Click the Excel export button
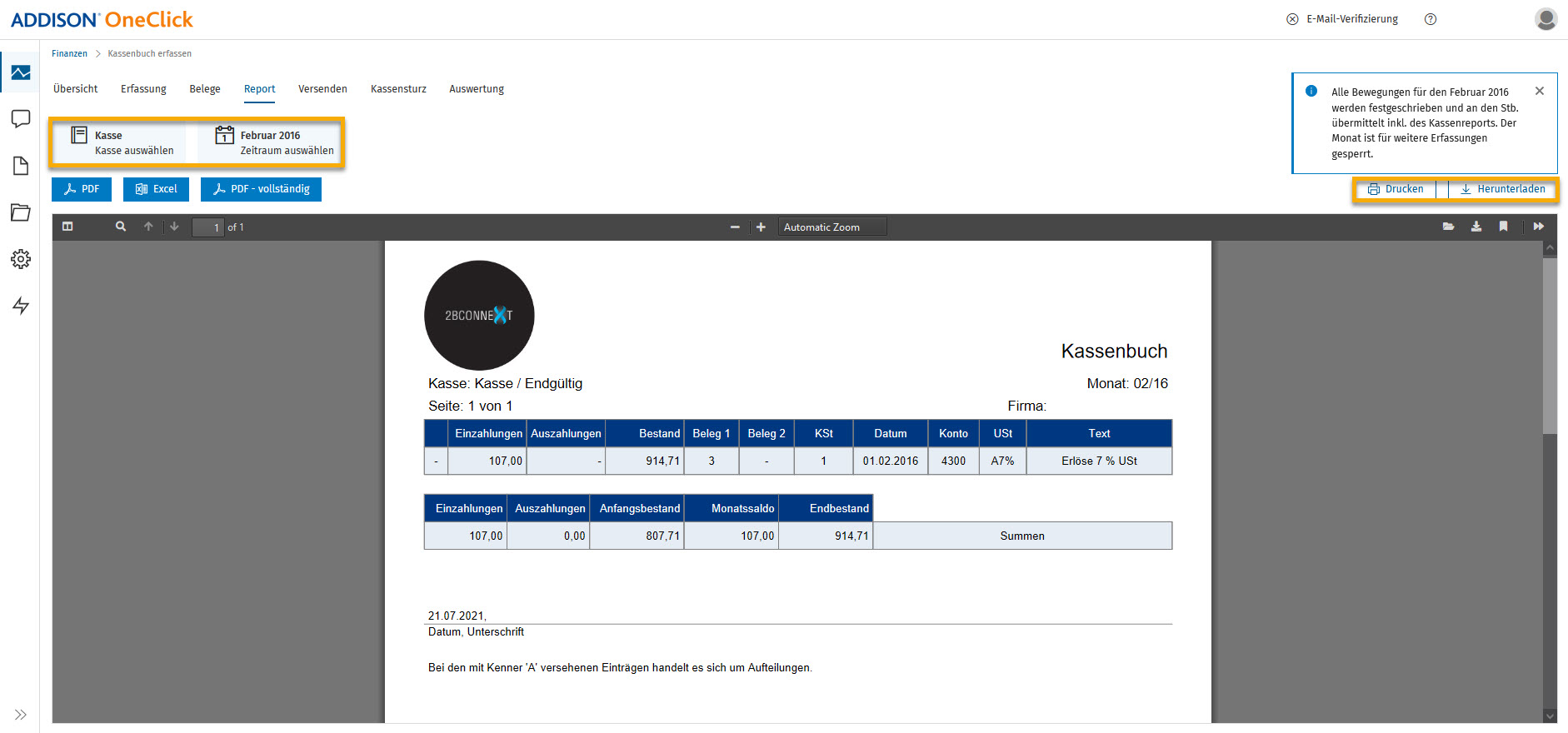Screen dimensions: 1568x733 point(156,189)
